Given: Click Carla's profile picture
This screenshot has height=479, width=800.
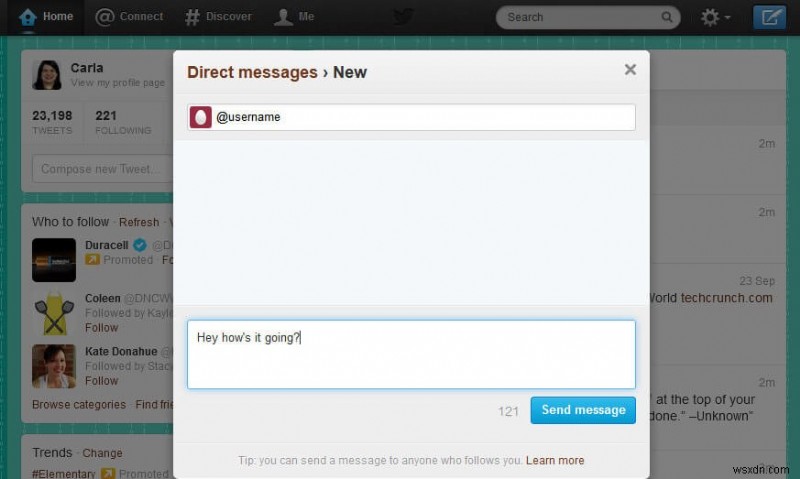Looking at the screenshot, I should tap(47, 75).
